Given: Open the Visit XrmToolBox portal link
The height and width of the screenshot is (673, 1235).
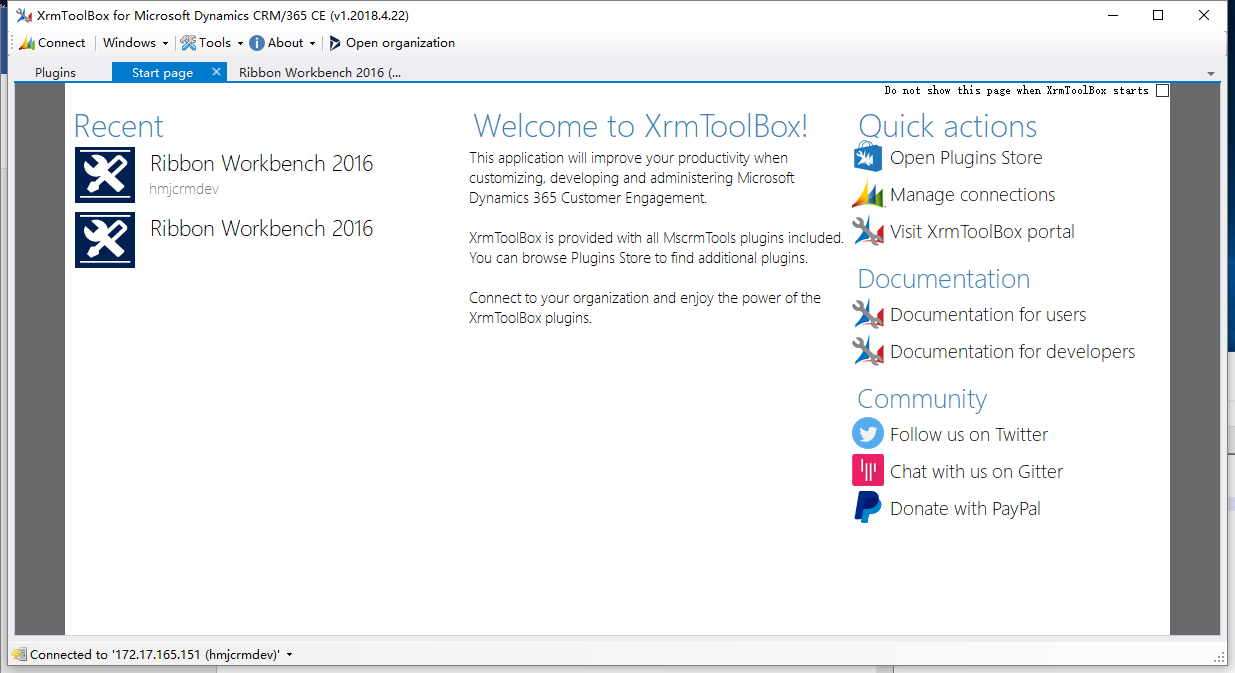Looking at the screenshot, I should [982, 231].
